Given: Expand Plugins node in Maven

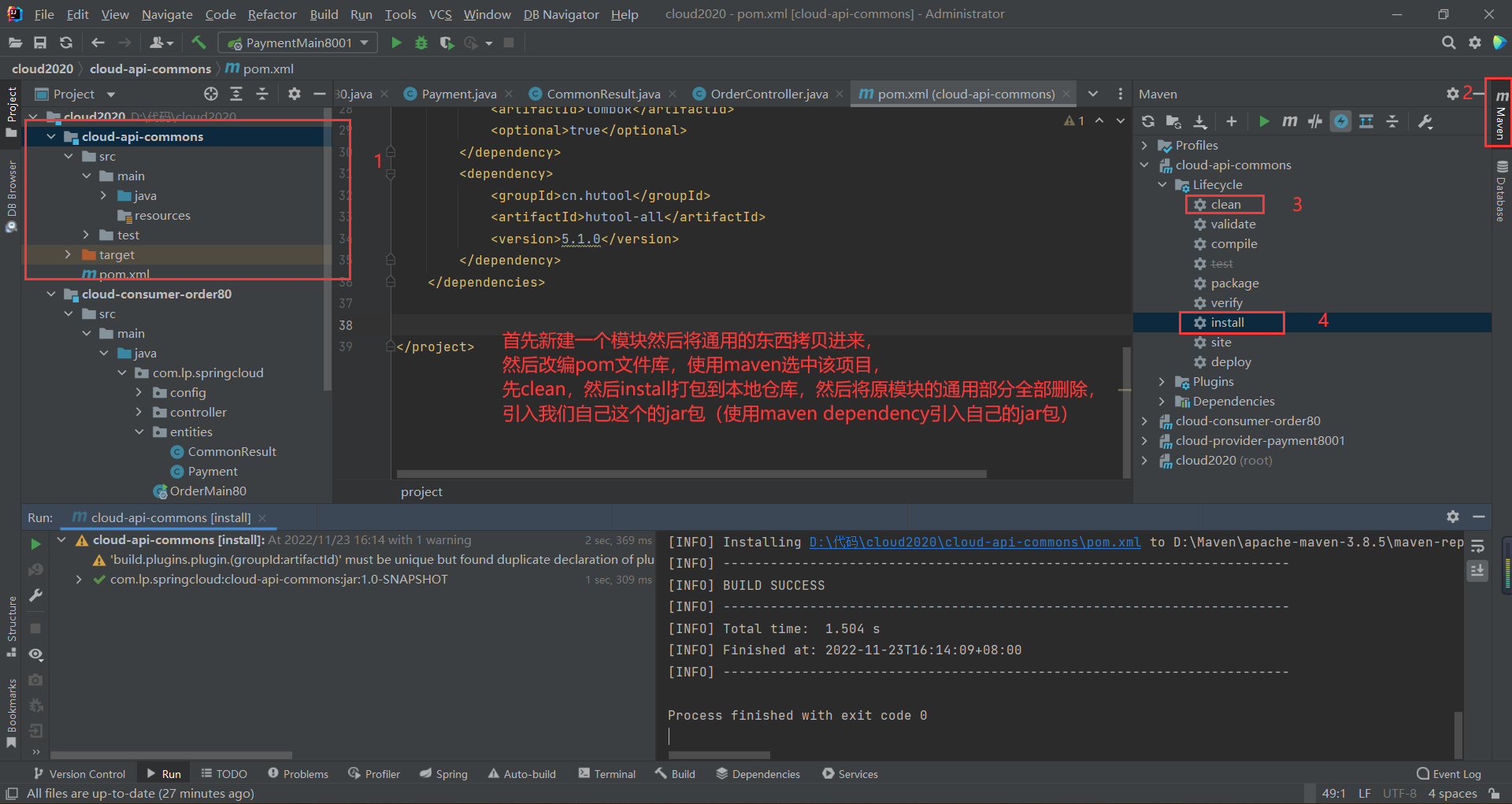Looking at the screenshot, I should pos(1162,382).
